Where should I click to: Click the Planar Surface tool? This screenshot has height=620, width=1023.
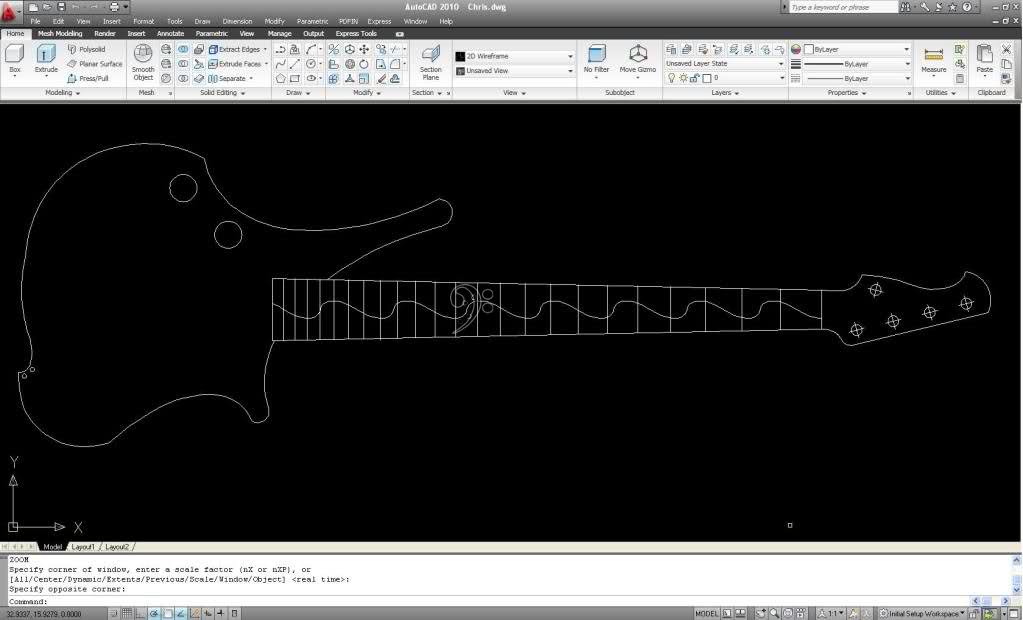point(95,64)
